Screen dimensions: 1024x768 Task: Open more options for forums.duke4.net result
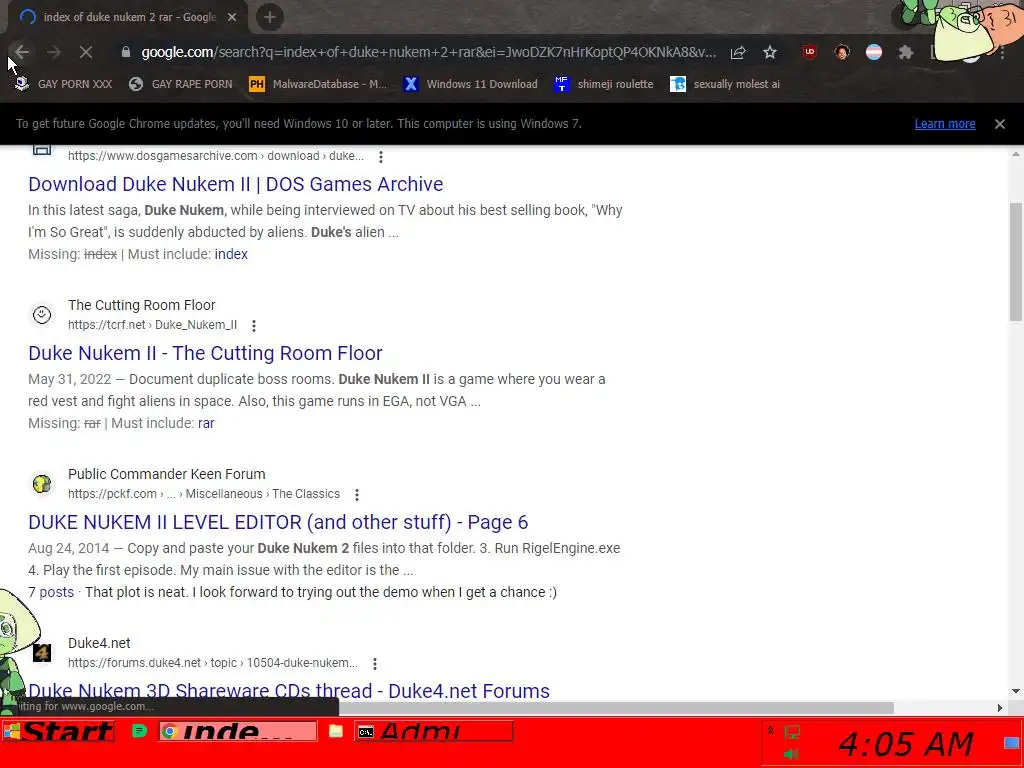(375, 664)
